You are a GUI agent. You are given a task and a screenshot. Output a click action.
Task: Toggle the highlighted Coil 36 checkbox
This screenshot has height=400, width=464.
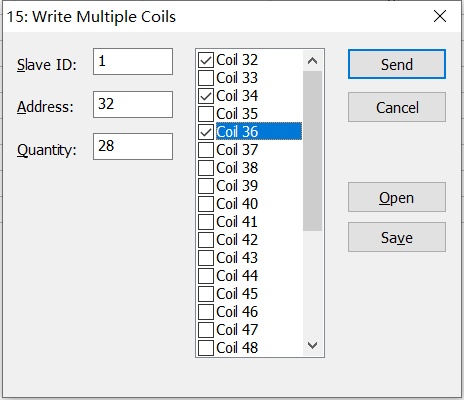tap(206, 132)
